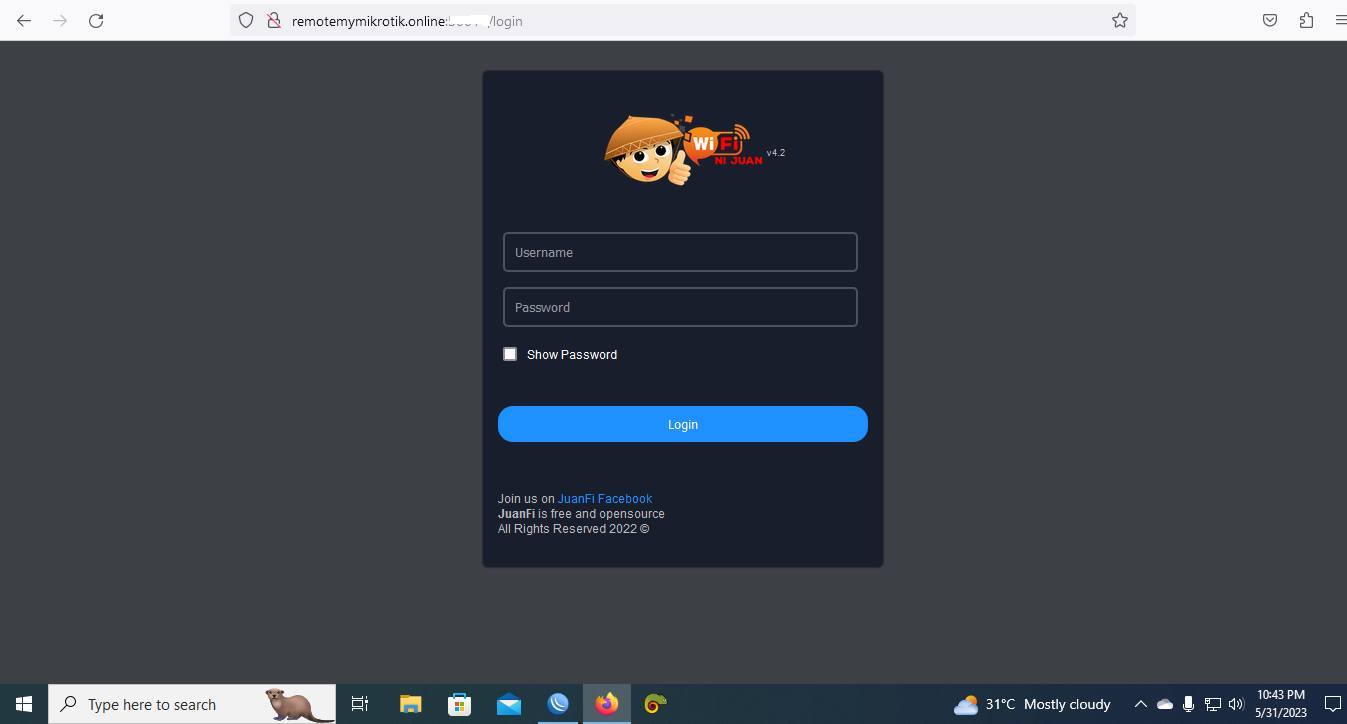Open Task View in the taskbar
This screenshot has height=724, width=1347.
tap(360, 704)
